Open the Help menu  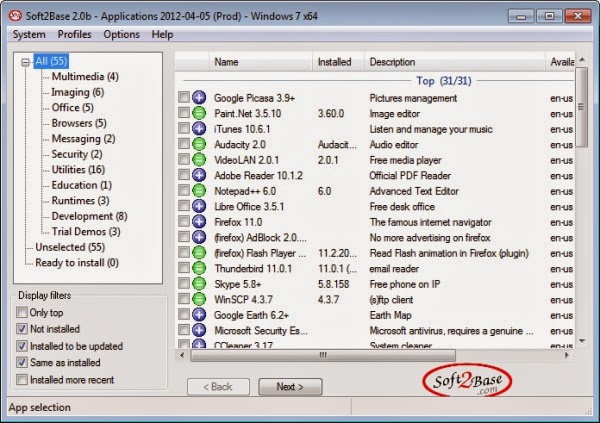click(162, 34)
